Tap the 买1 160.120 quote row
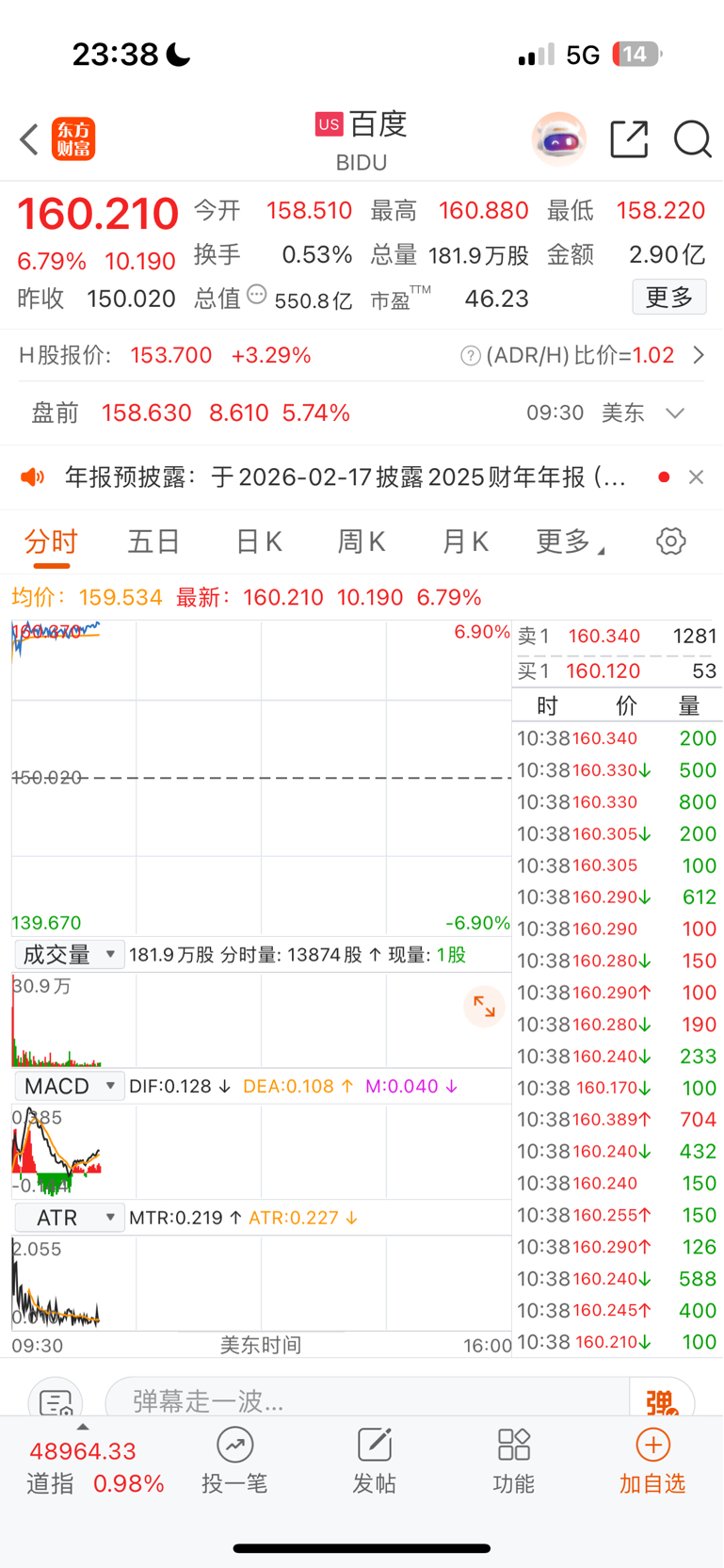 [618, 671]
